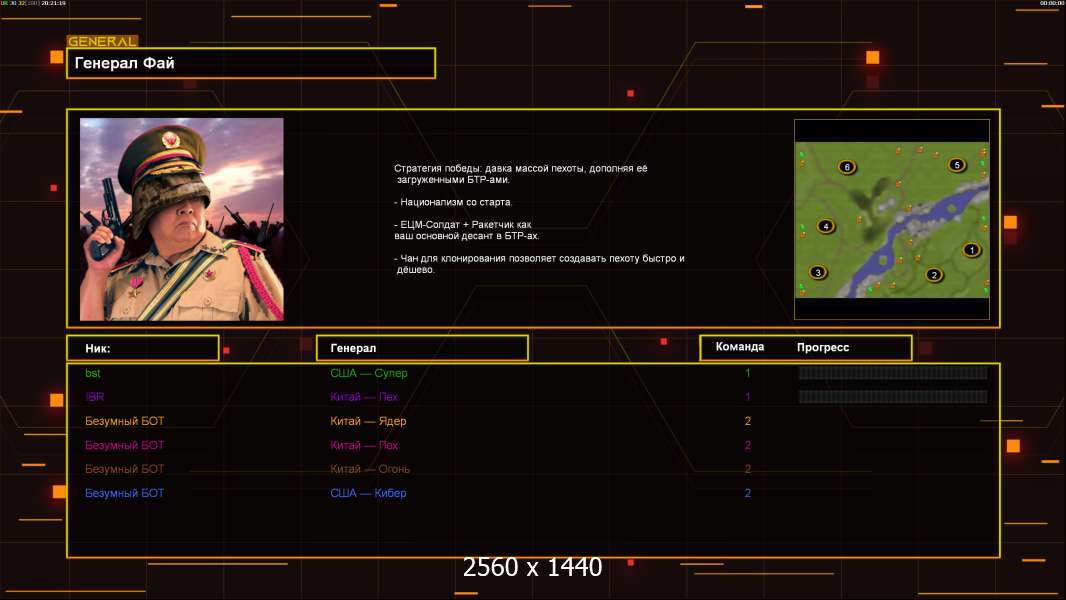Open the Китай — Огонь general entry
This screenshot has width=1066, height=600.
(370, 469)
